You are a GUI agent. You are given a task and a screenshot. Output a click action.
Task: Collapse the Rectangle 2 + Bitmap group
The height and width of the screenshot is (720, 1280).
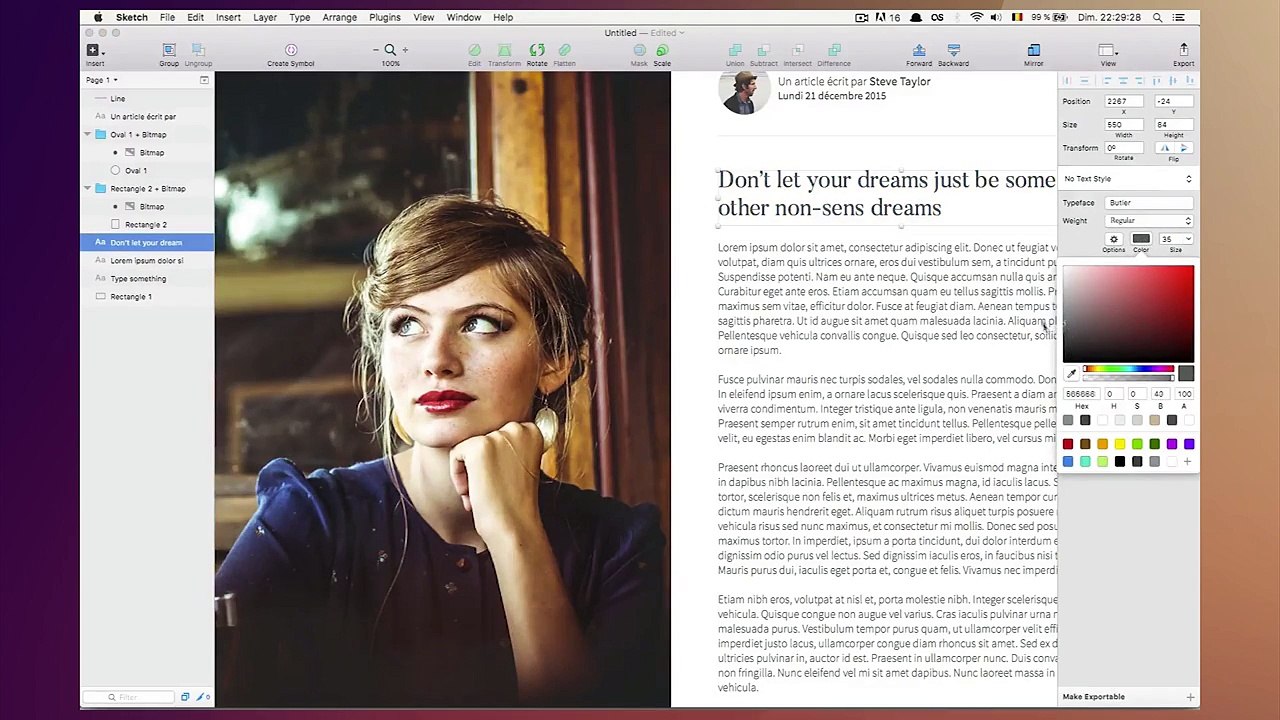click(87, 188)
